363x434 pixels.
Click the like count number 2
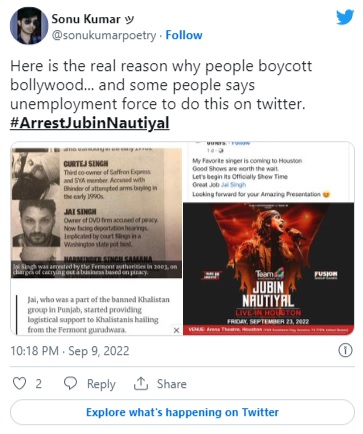pyautogui.click(x=39, y=384)
